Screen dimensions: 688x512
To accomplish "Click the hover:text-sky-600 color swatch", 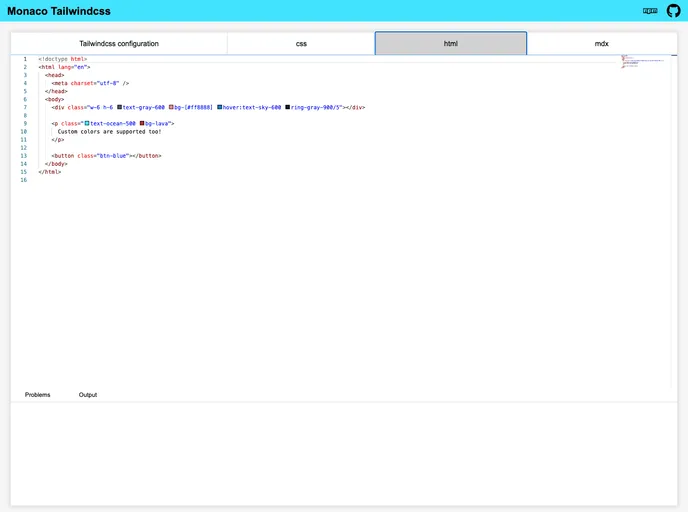I will point(219,107).
